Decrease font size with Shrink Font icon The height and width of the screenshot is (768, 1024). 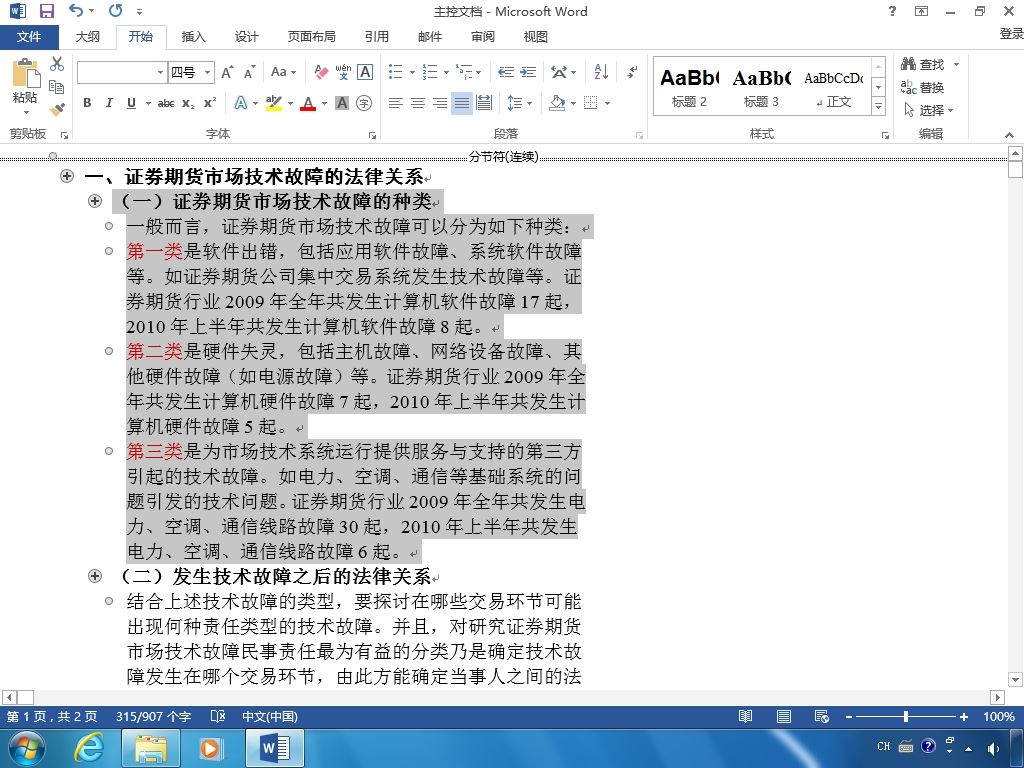(x=249, y=72)
